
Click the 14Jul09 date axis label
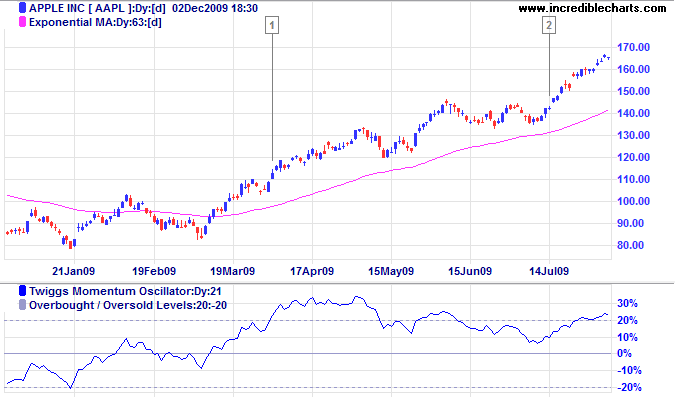[549, 271]
